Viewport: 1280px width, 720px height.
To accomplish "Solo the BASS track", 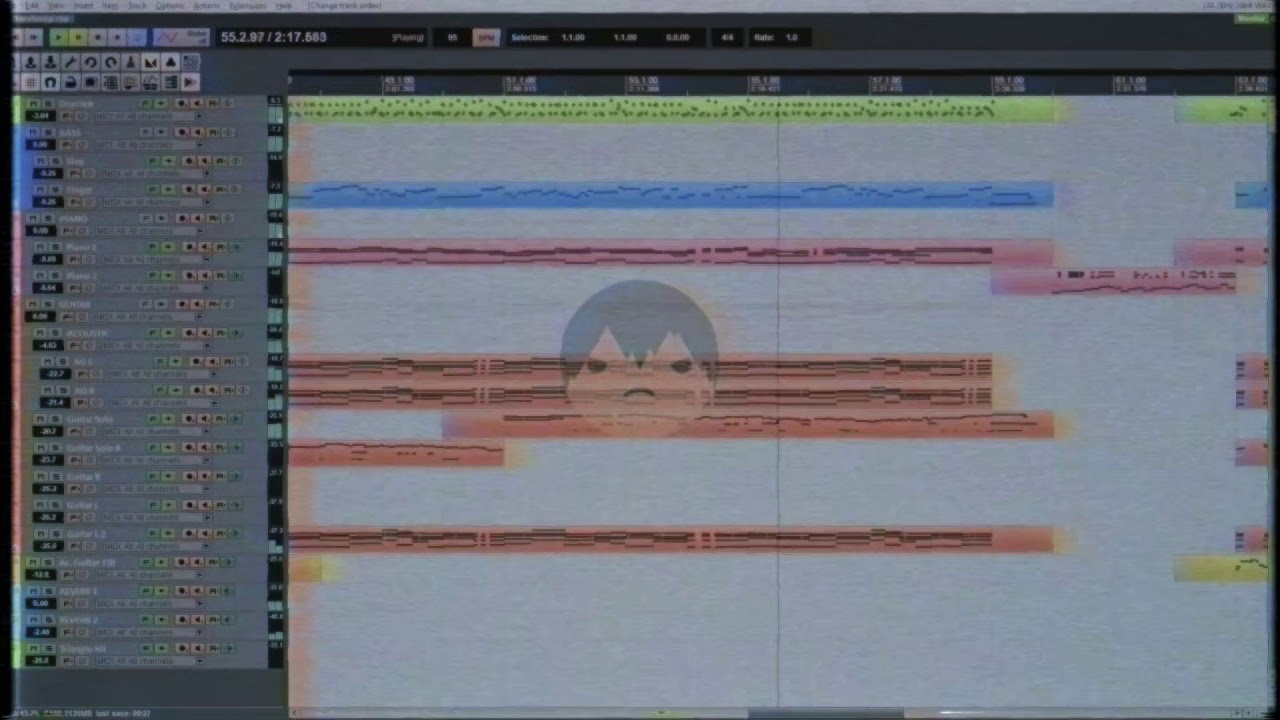I will coord(48,132).
